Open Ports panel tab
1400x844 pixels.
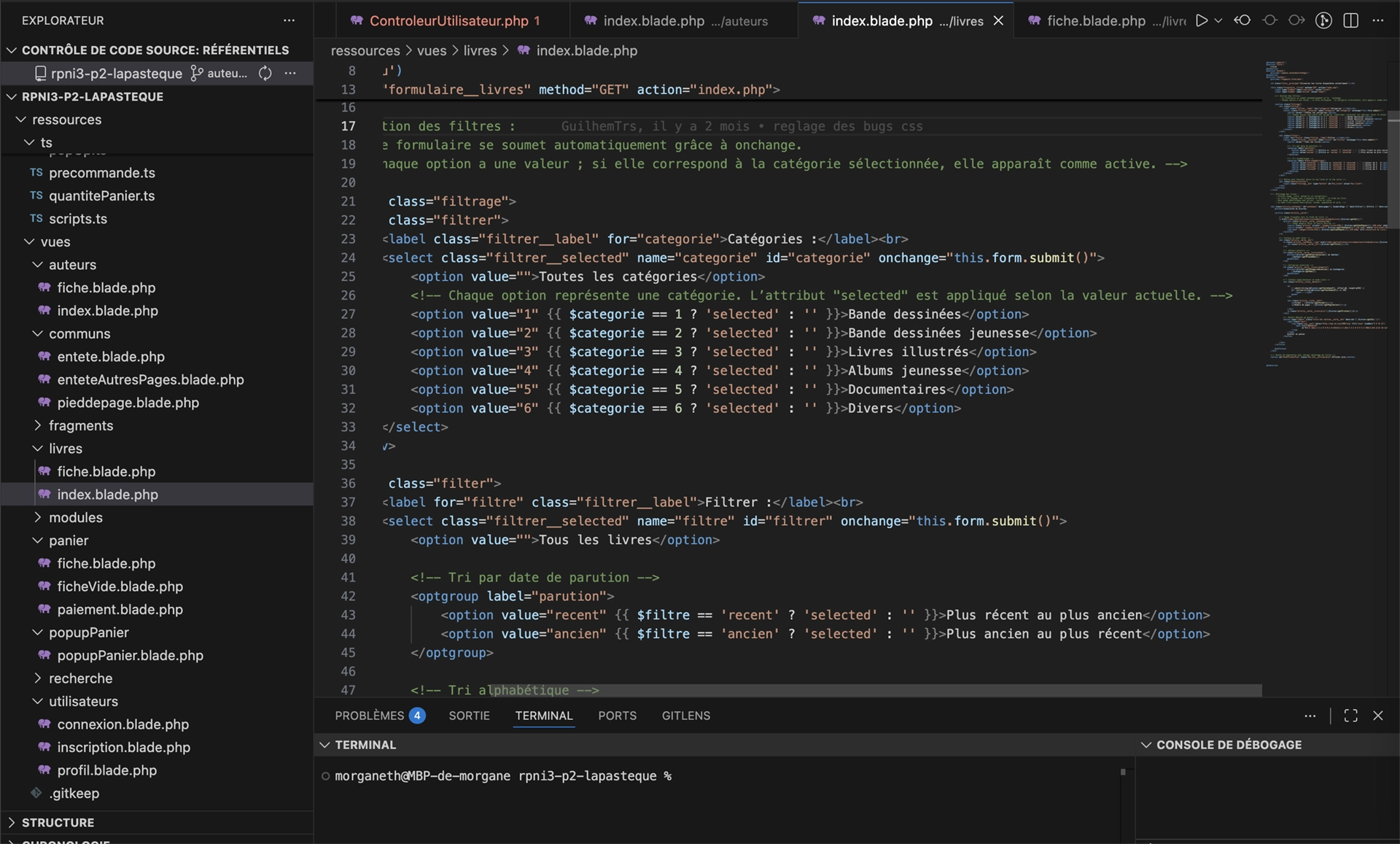[617, 716]
